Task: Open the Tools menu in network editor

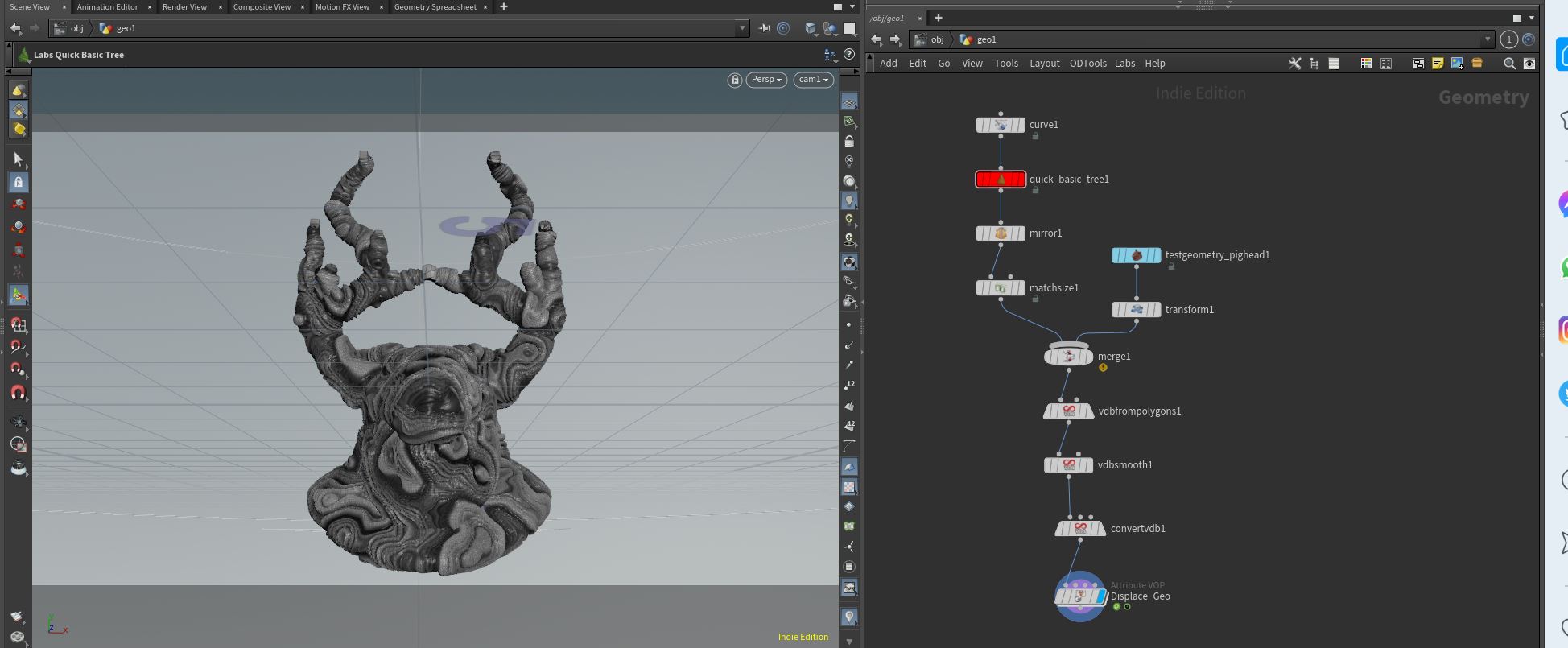Action: (x=1006, y=64)
